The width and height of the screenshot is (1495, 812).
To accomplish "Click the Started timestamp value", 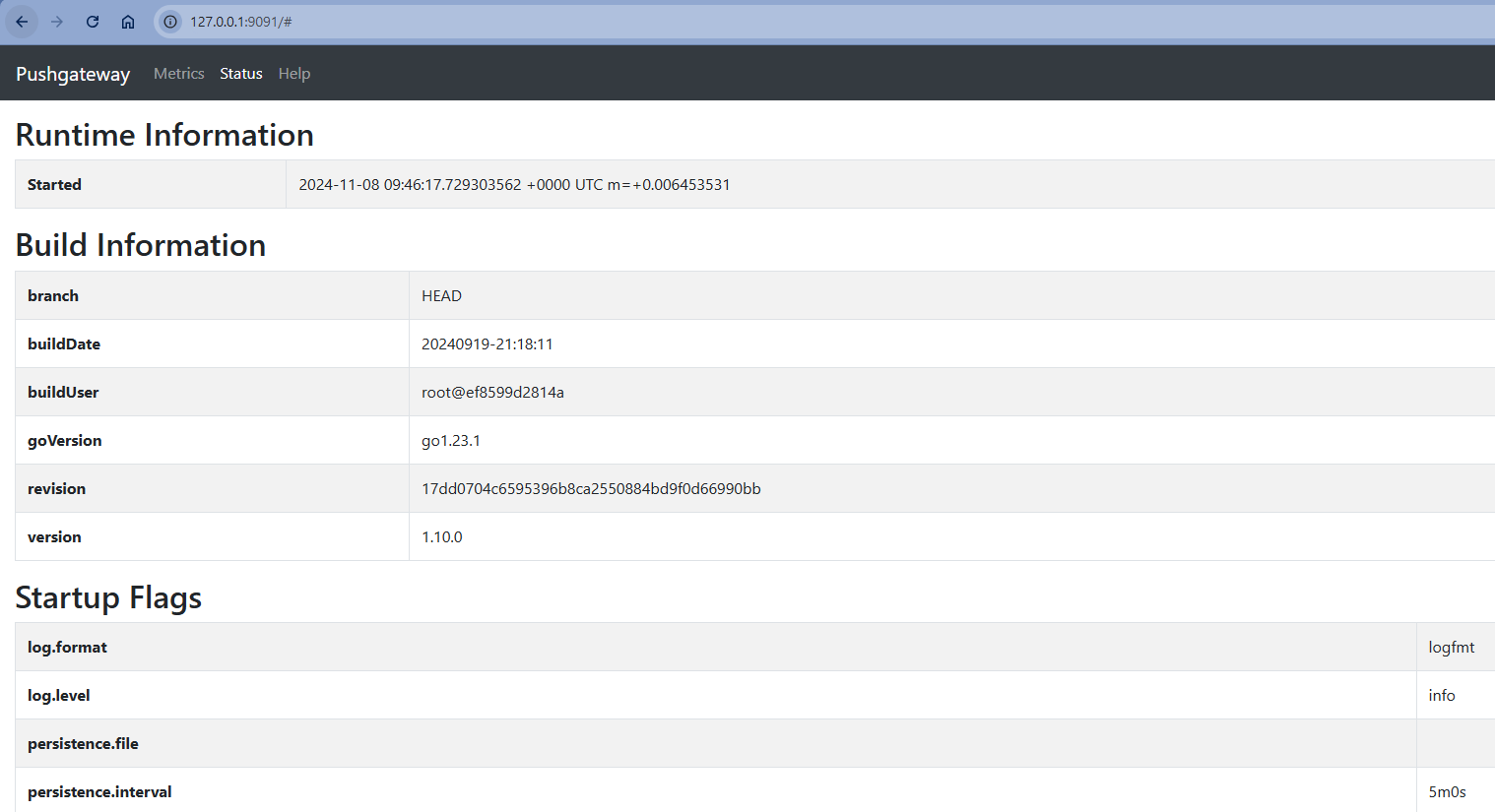I will pos(514,185).
